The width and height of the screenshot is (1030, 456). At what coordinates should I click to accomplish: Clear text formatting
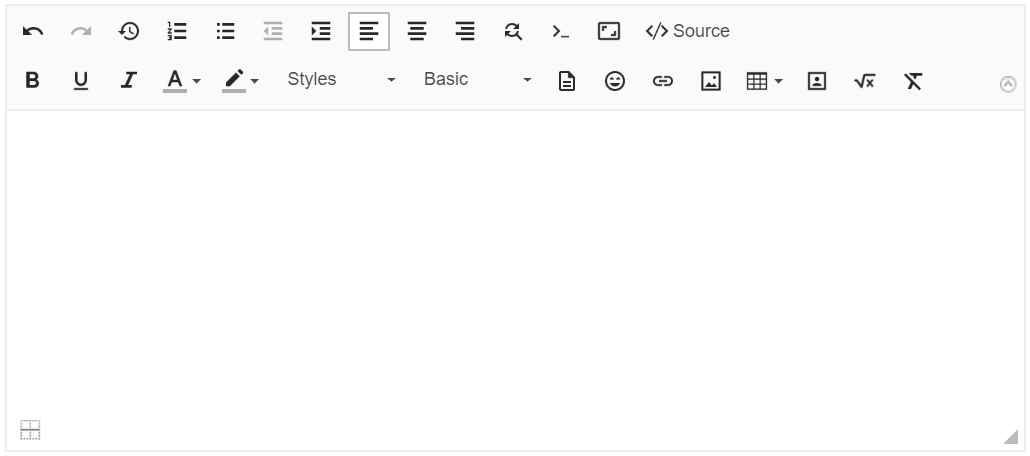913,81
